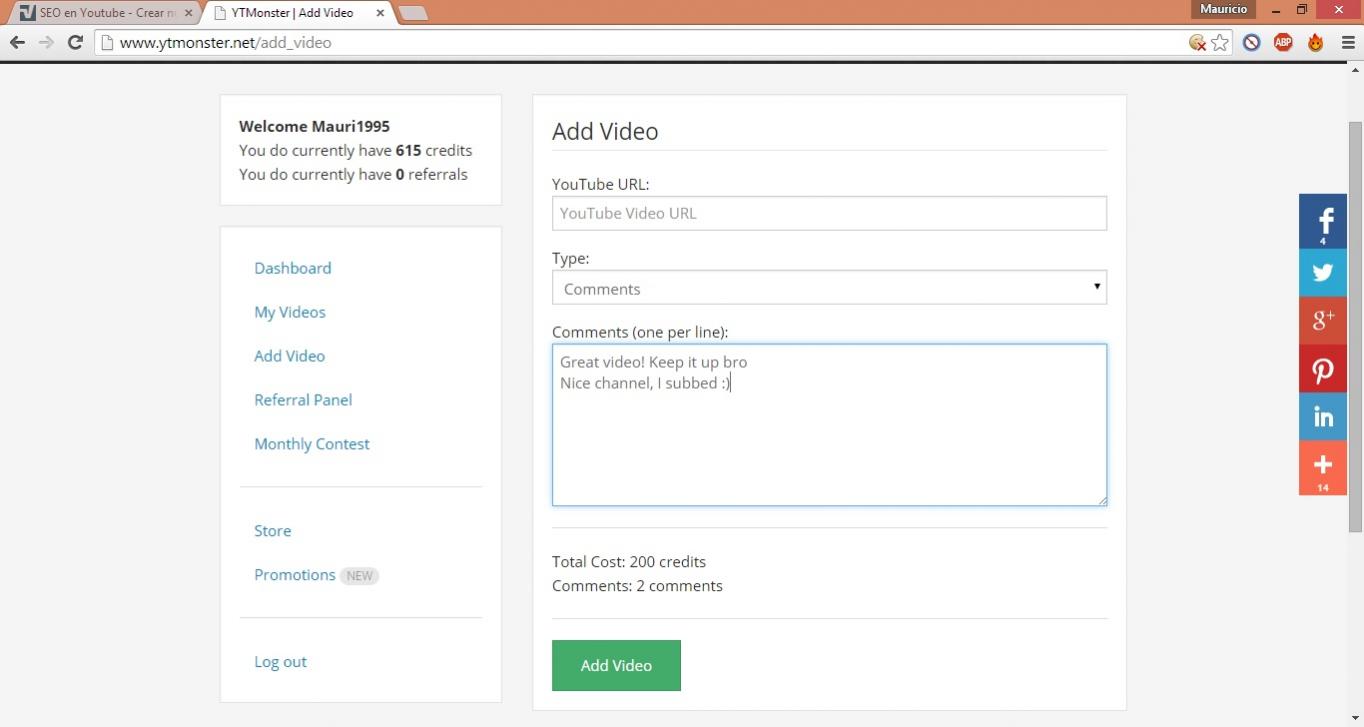Image resolution: width=1364 pixels, height=727 pixels.
Task: Open more sharing options plus icon
Action: point(1322,467)
